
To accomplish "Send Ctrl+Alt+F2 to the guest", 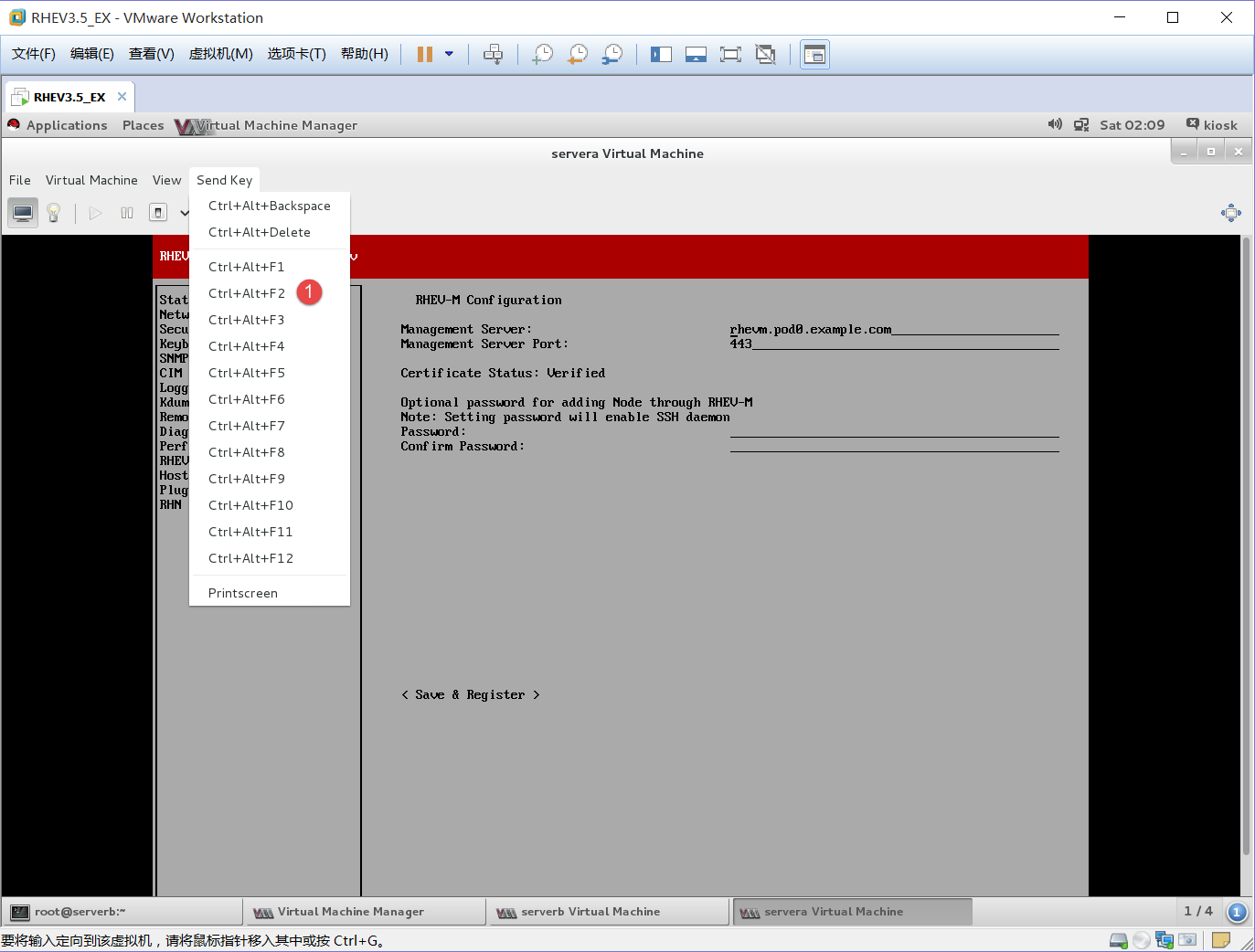I will (269, 293).
